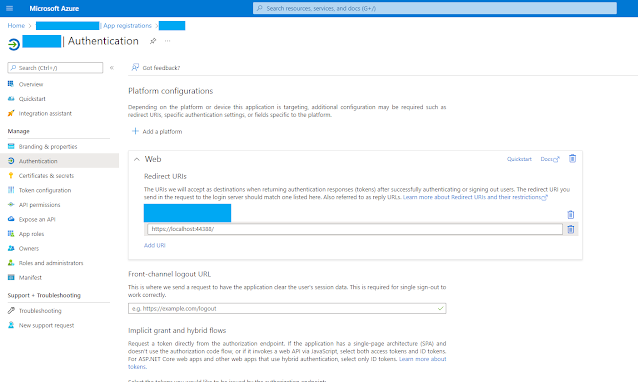Click the New support request icon
Viewport: 638px width, 382px height.
[x=11, y=325]
